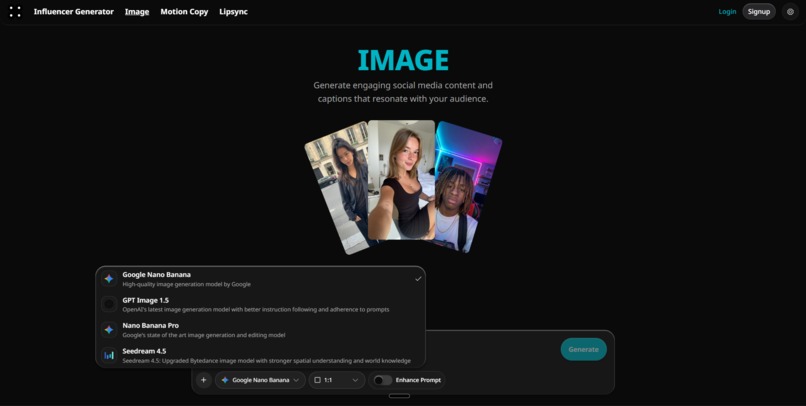806x406 pixels.
Task: Click the small handle below the prompt bar
Action: point(399,396)
